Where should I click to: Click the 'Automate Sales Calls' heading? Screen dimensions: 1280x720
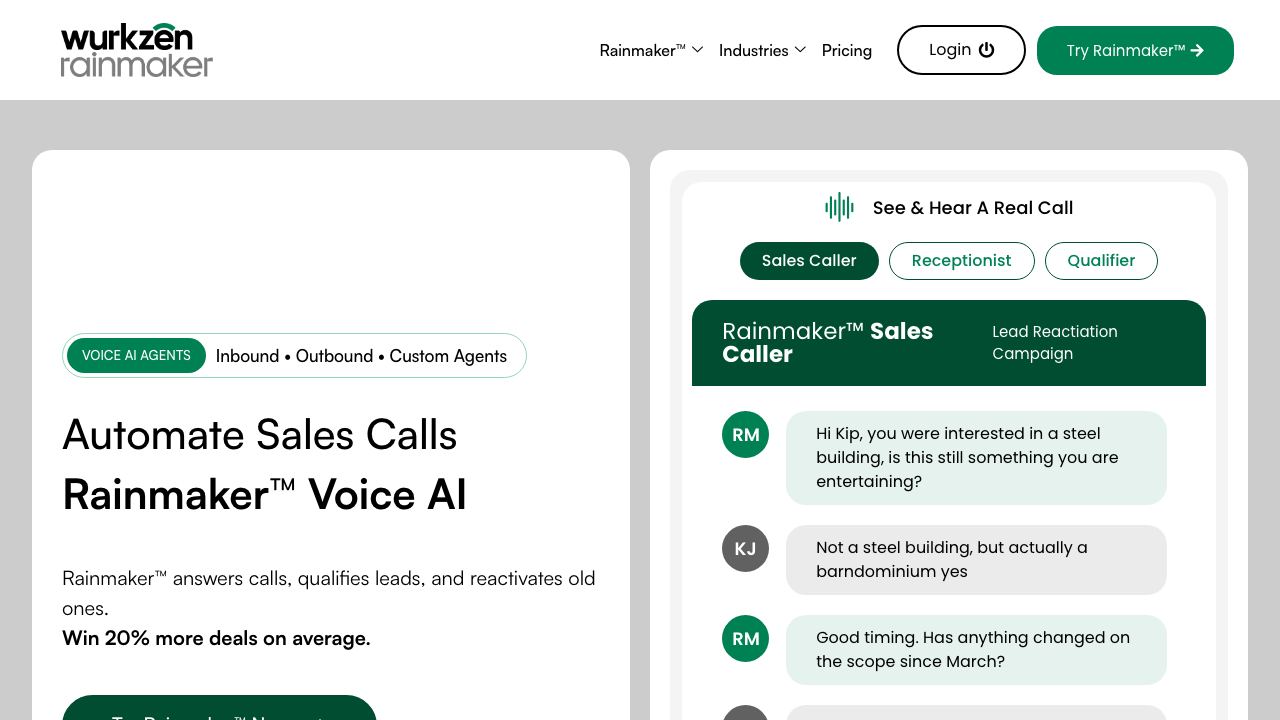click(x=260, y=435)
